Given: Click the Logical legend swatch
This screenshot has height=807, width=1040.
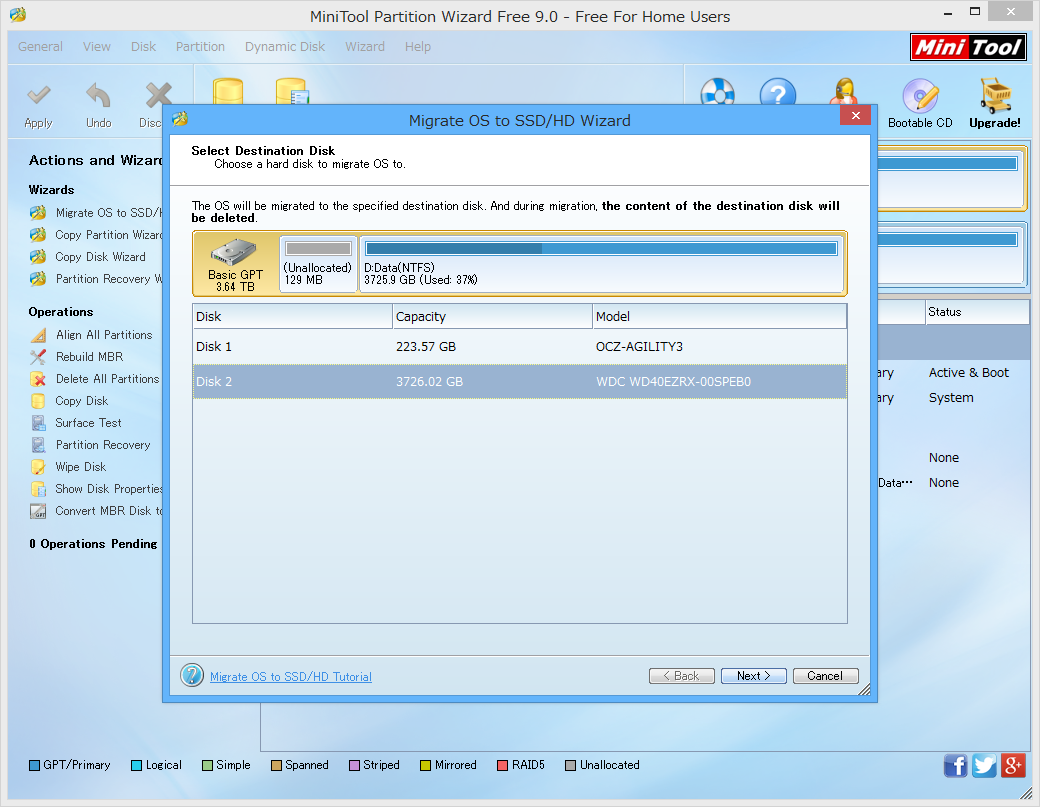Looking at the screenshot, I should [137, 765].
